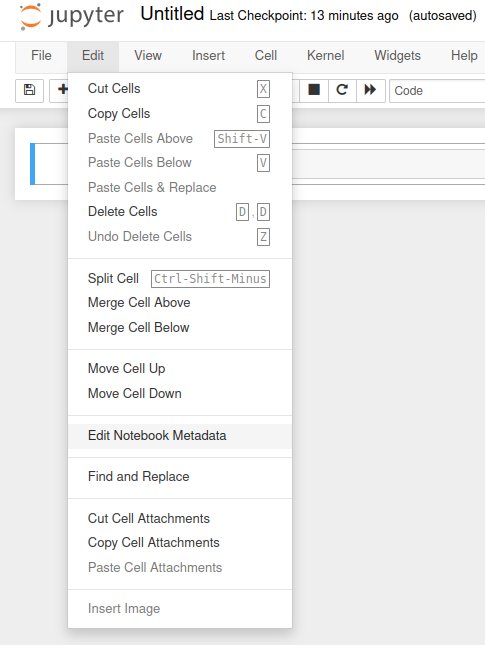The height and width of the screenshot is (645, 485).
Task: Click the Jupyter logo
Action: pos(72,17)
